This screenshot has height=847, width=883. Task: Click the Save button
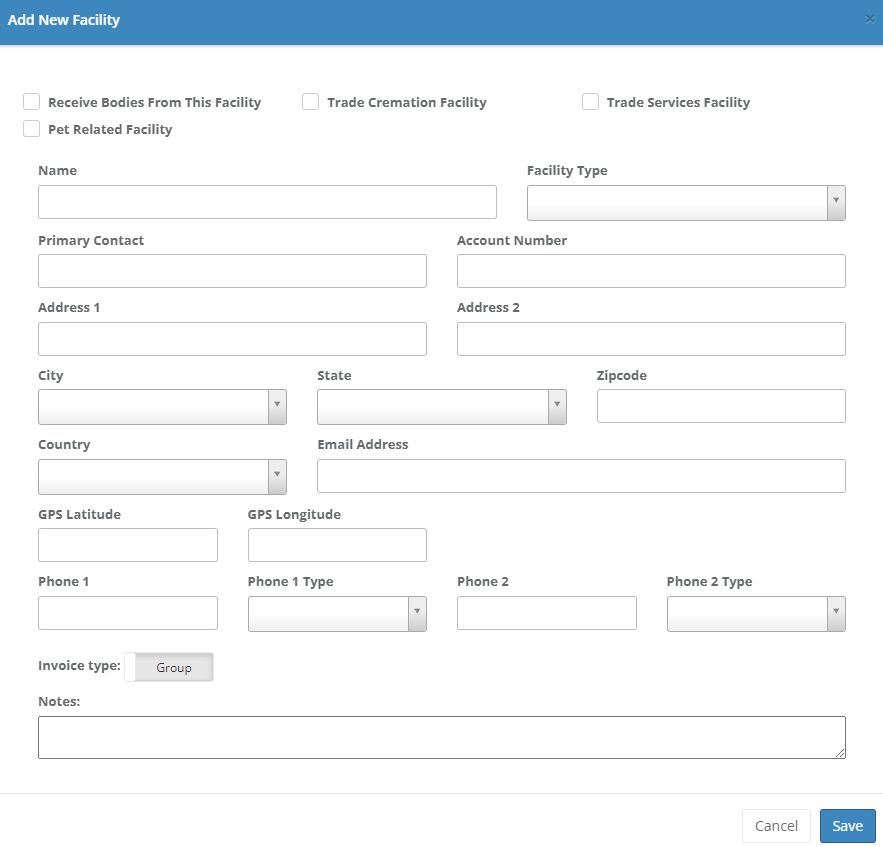pyautogui.click(x=847, y=825)
